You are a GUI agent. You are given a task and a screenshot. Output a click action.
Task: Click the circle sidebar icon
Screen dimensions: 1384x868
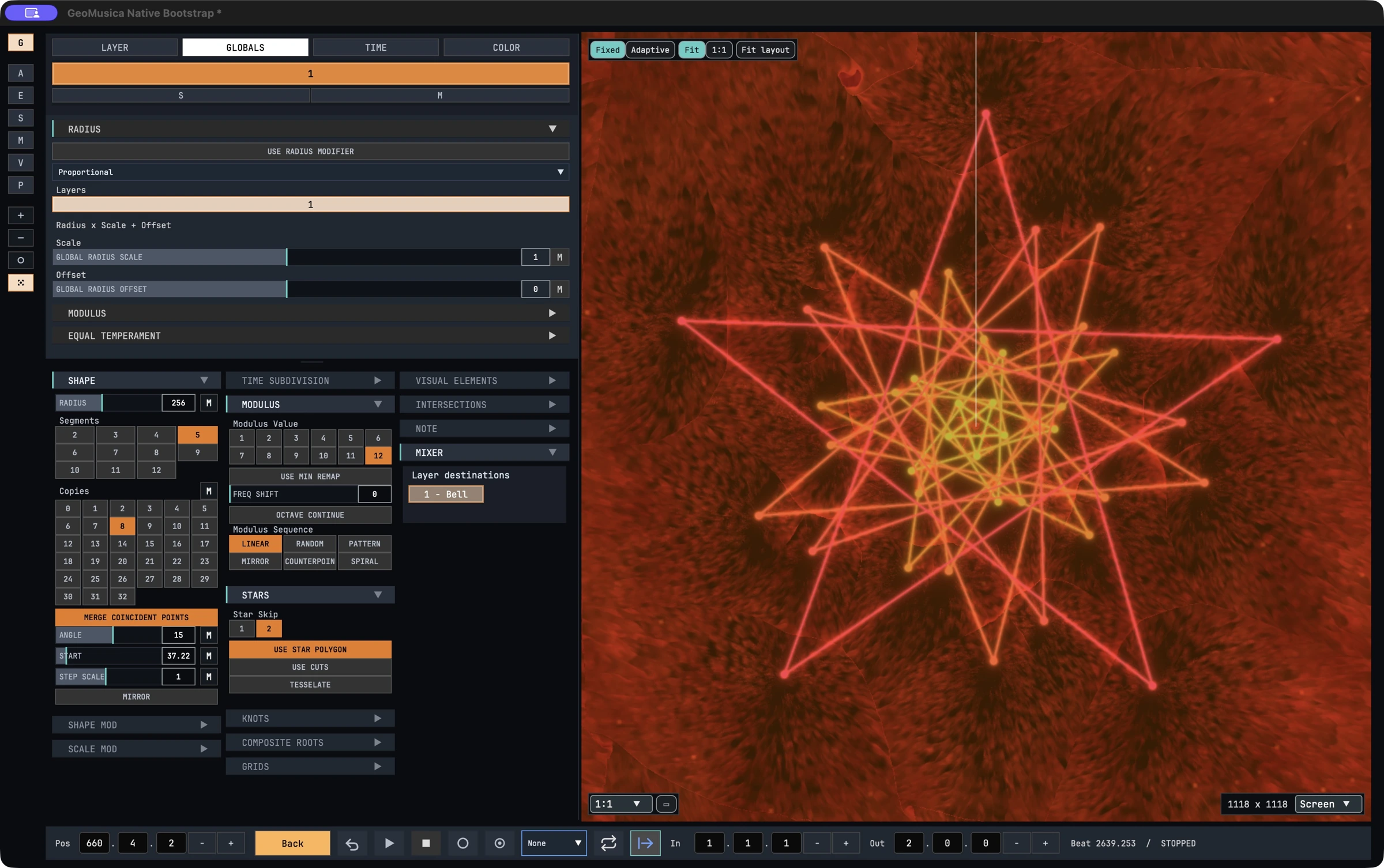click(21, 261)
